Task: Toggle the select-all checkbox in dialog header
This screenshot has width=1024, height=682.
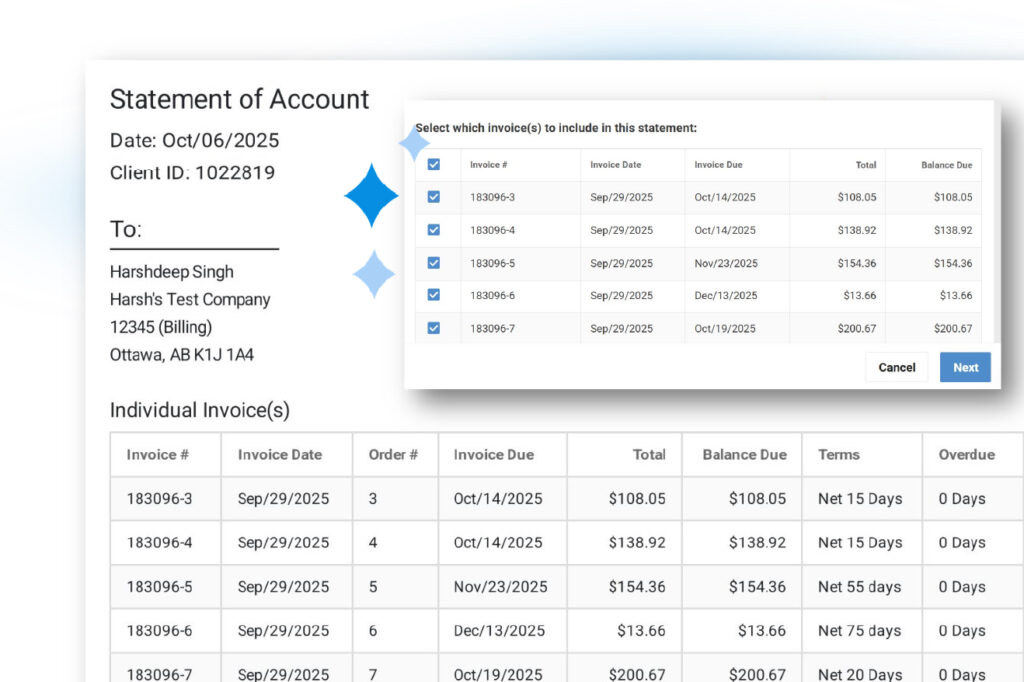Action: click(434, 165)
